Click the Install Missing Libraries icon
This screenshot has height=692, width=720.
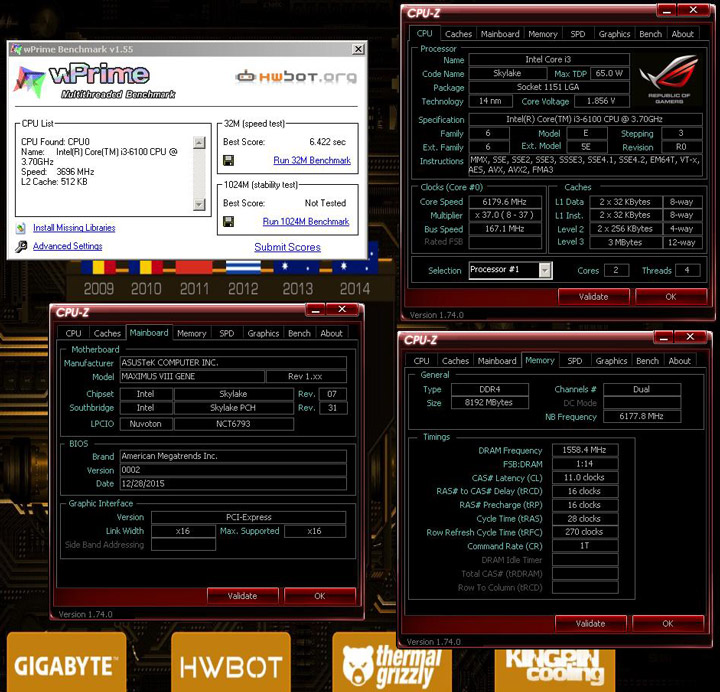pyautogui.click(x=21, y=228)
